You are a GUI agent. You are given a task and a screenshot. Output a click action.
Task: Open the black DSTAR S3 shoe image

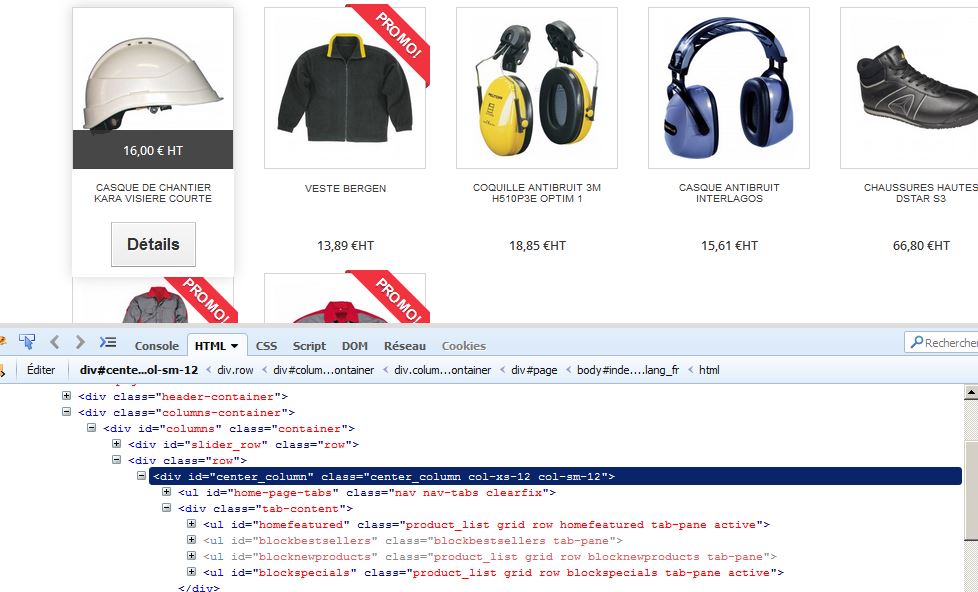pos(909,88)
